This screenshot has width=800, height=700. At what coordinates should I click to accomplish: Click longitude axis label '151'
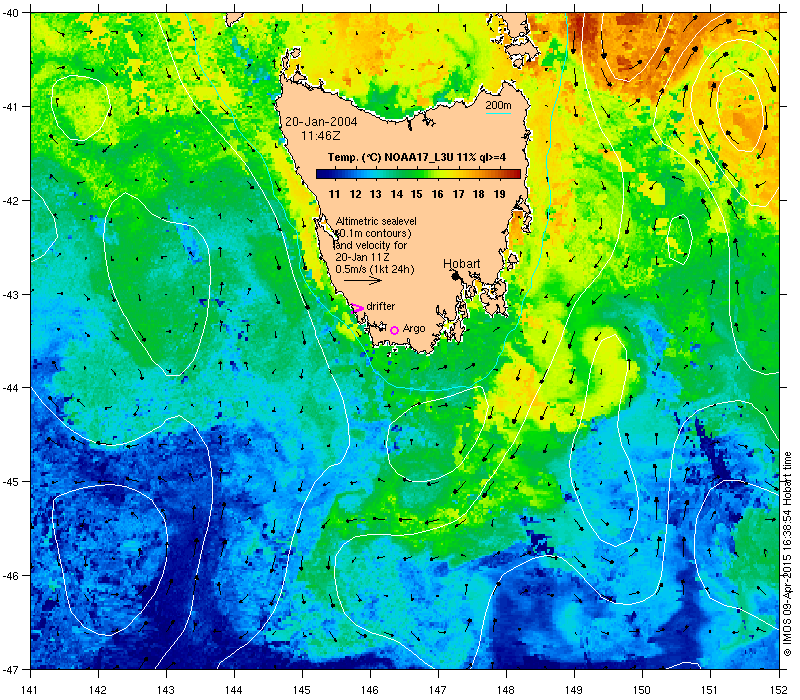[711, 690]
